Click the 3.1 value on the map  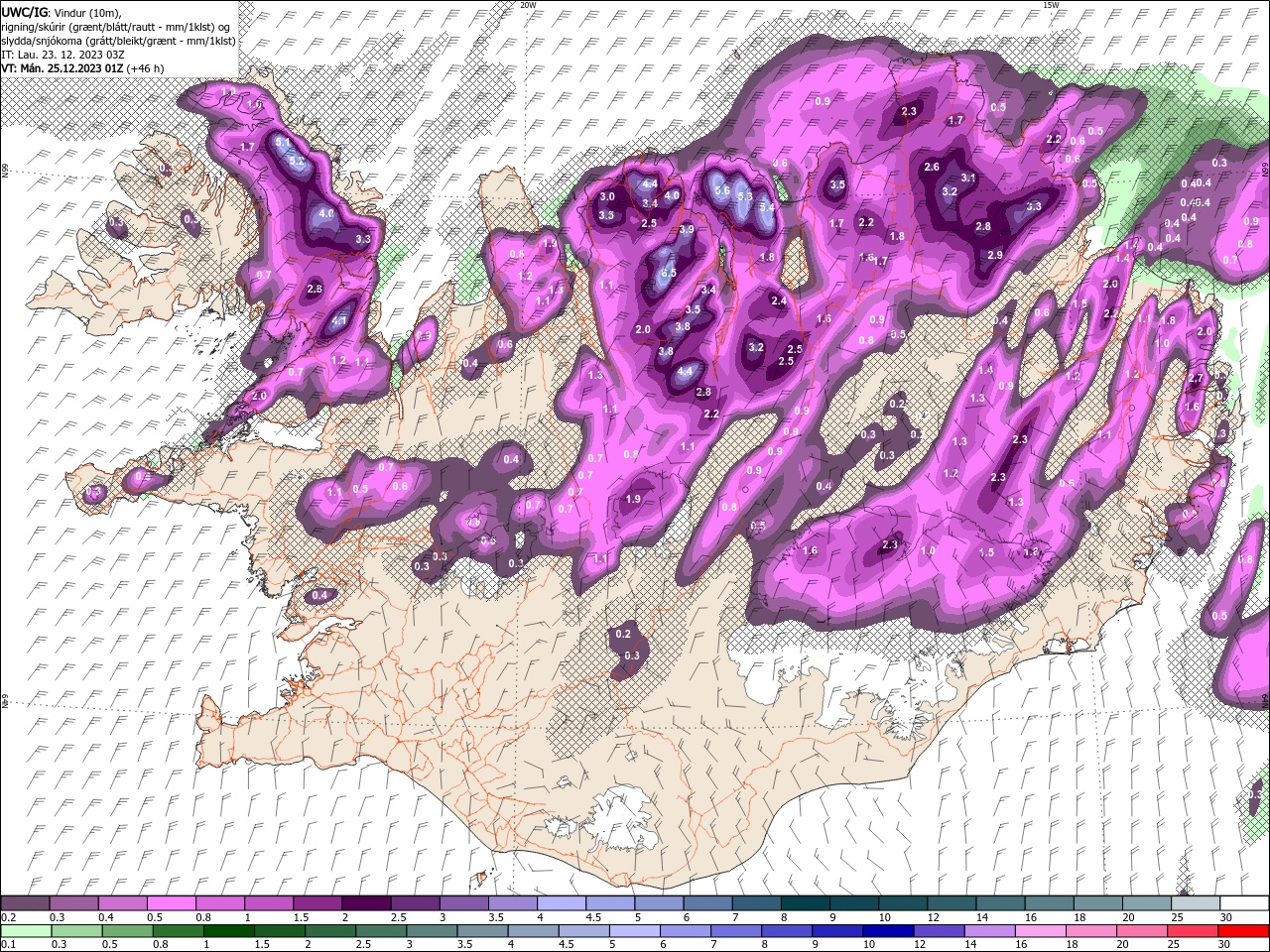[968, 178]
